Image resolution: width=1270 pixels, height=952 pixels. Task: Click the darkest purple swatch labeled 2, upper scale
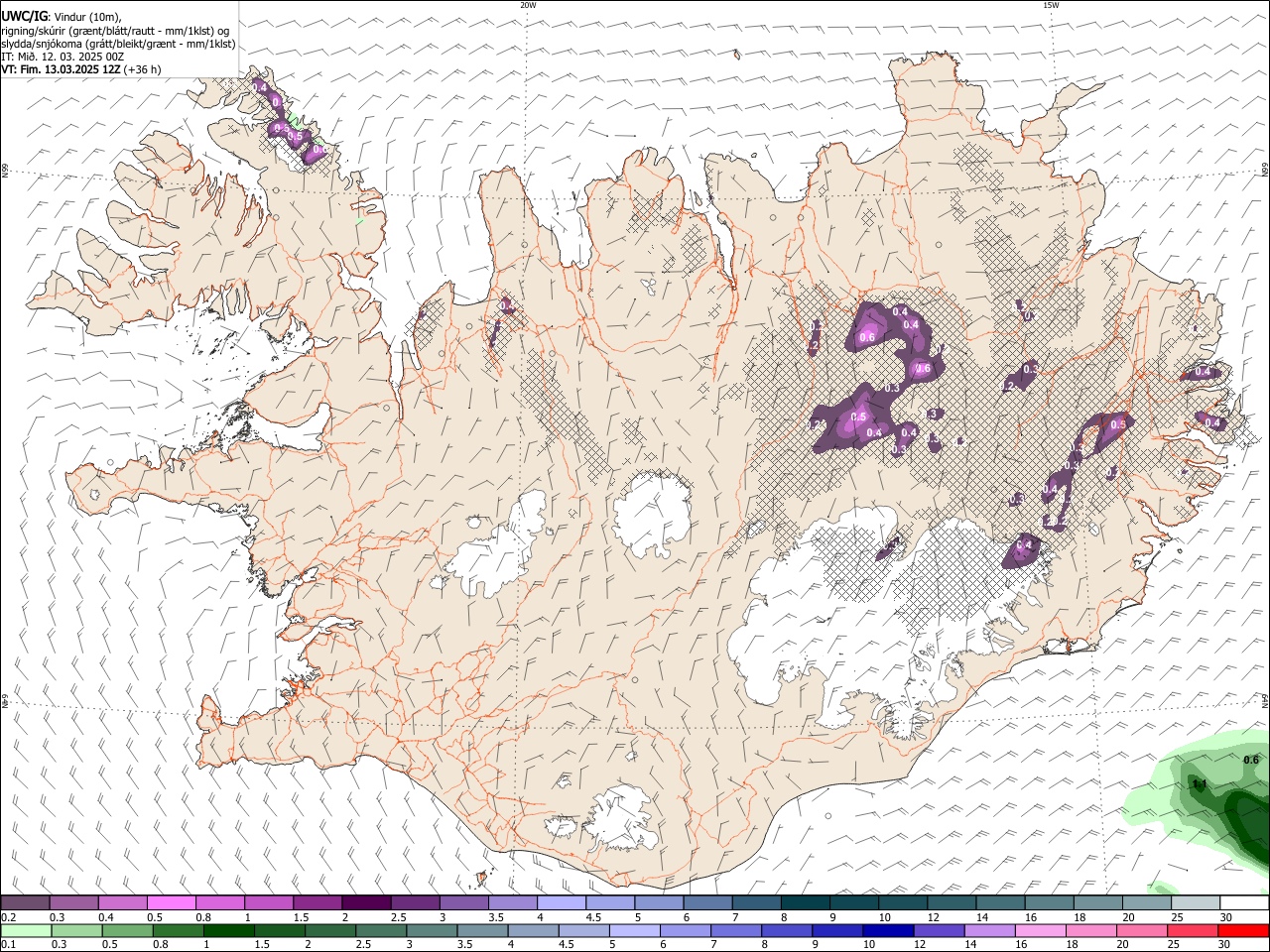click(x=366, y=902)
